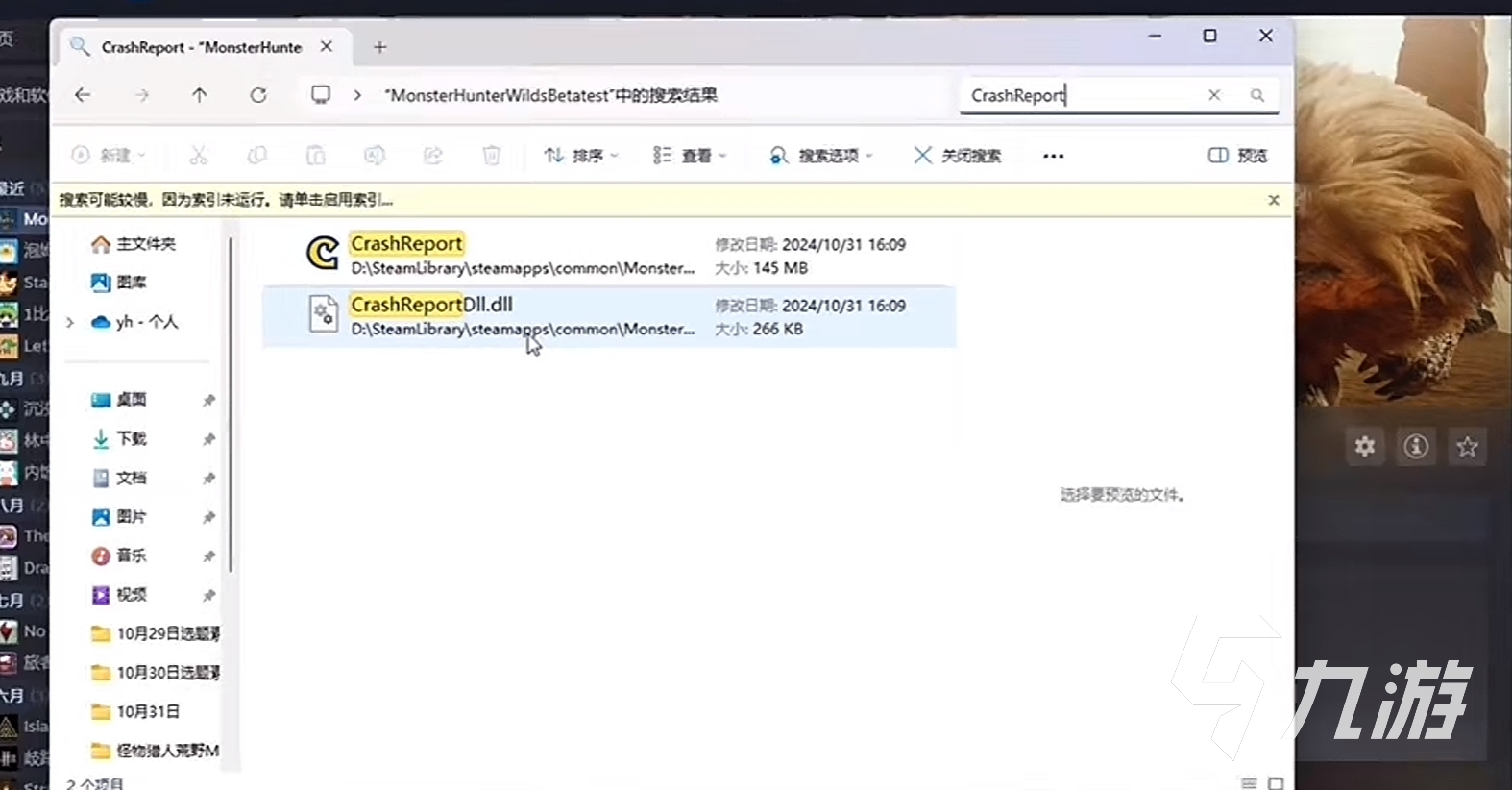Navigate up one folder level
The height and width of the screenshot is (790, 1512).
pyautogui.click(x=199, y=95)
